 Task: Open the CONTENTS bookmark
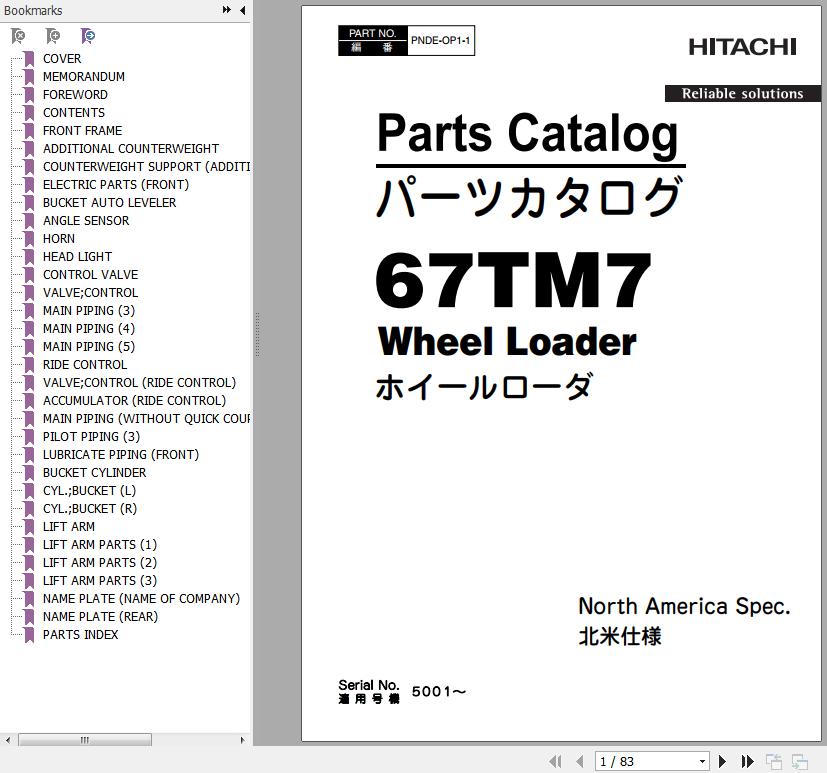click(74, 112)
